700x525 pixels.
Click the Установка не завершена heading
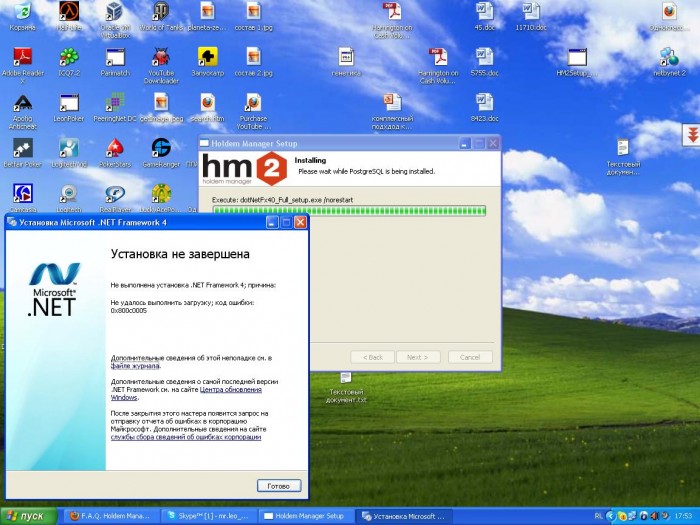pos(180,254)
